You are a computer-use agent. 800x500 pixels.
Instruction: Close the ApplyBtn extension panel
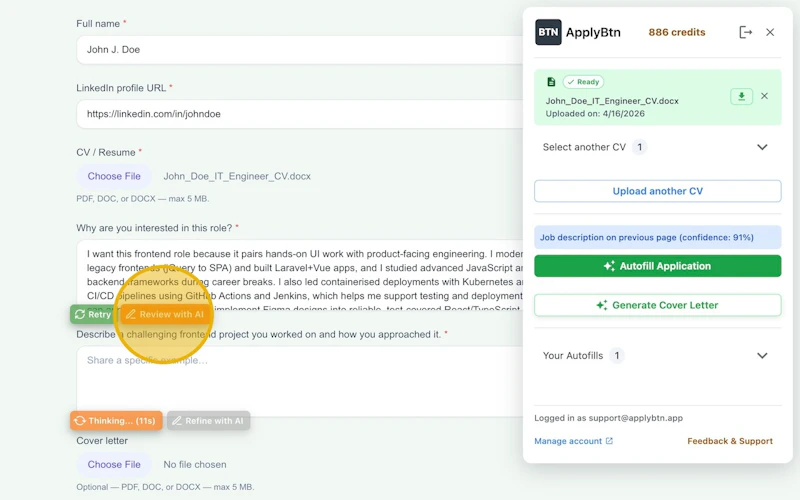(x=770, y=32)
